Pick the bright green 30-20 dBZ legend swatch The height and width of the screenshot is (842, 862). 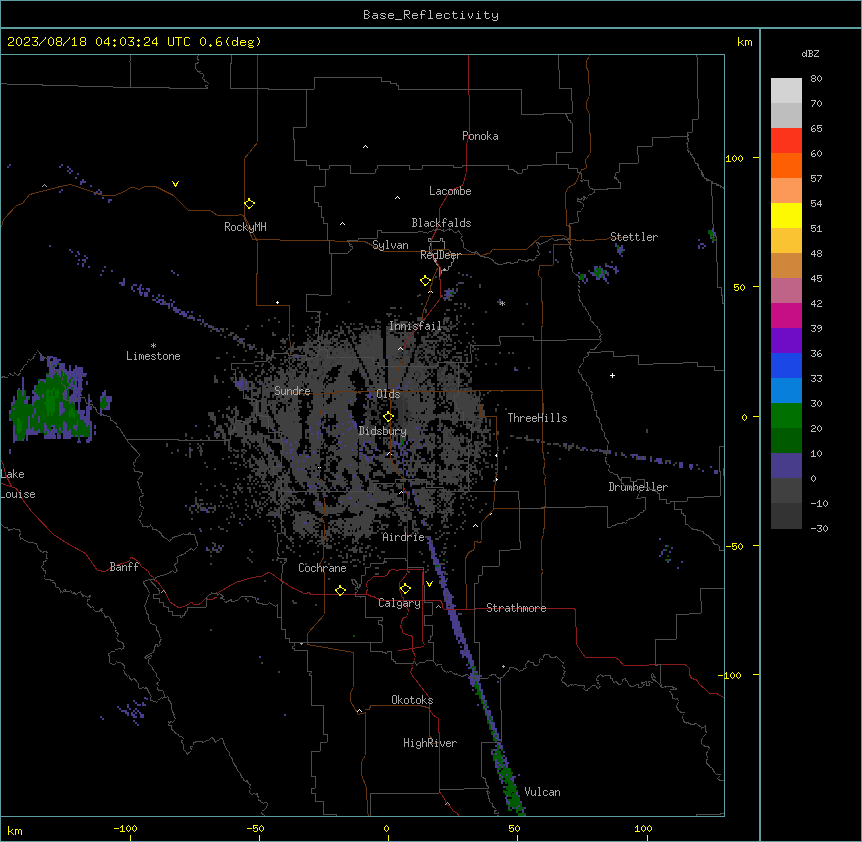(786, 416)
